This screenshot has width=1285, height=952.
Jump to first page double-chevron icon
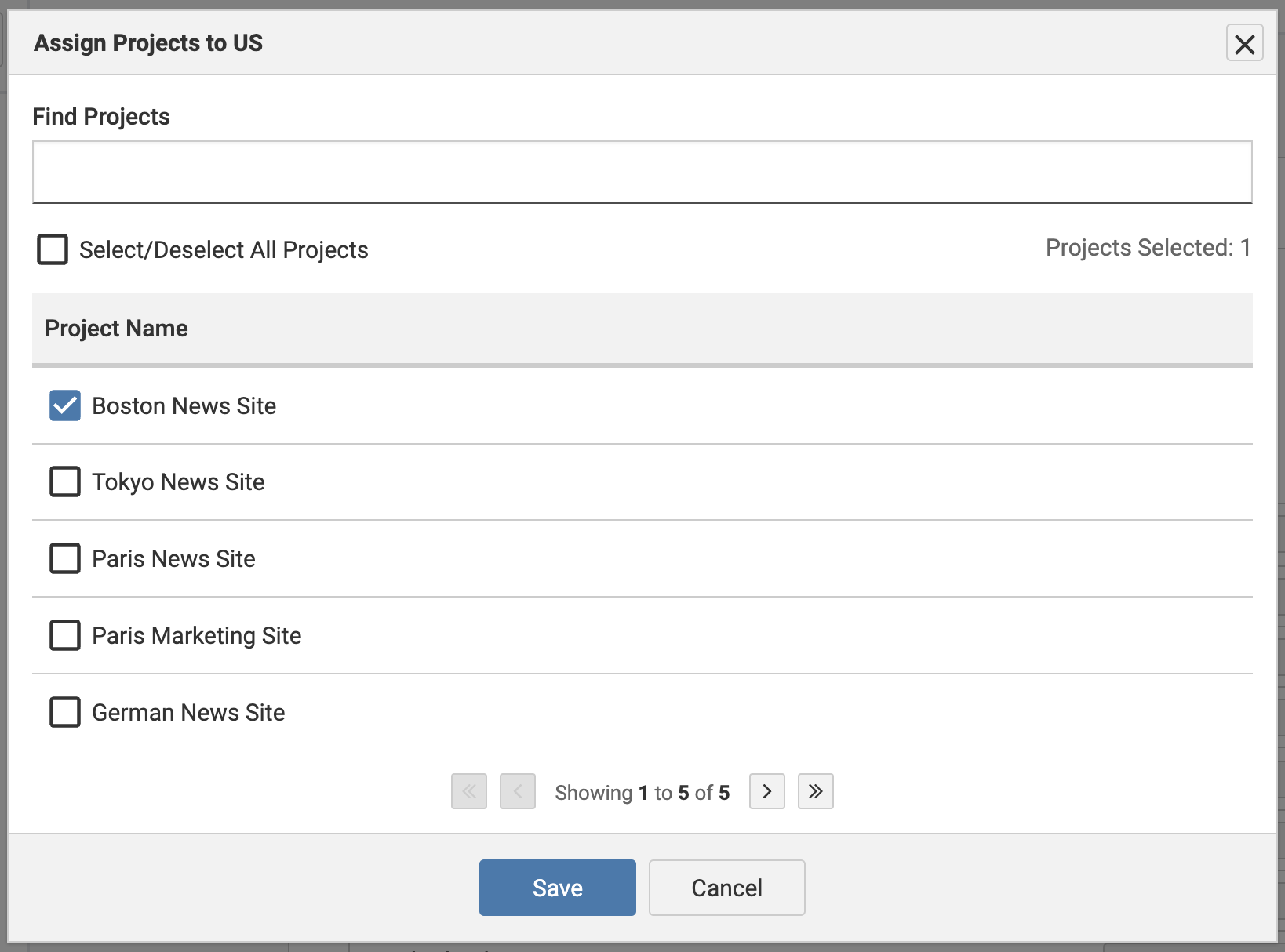469,791
